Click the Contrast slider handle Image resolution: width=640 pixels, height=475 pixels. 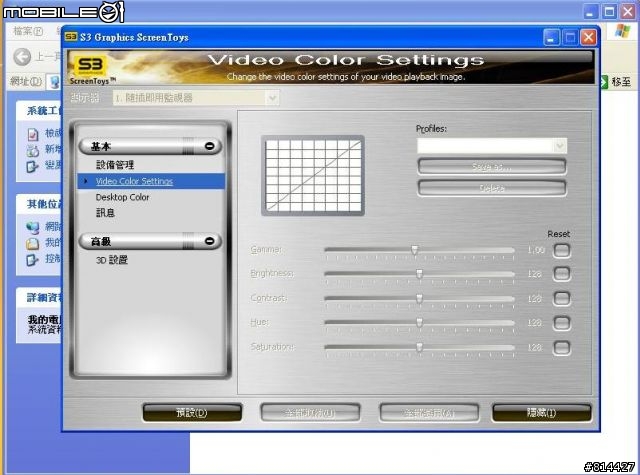[420, 299]
